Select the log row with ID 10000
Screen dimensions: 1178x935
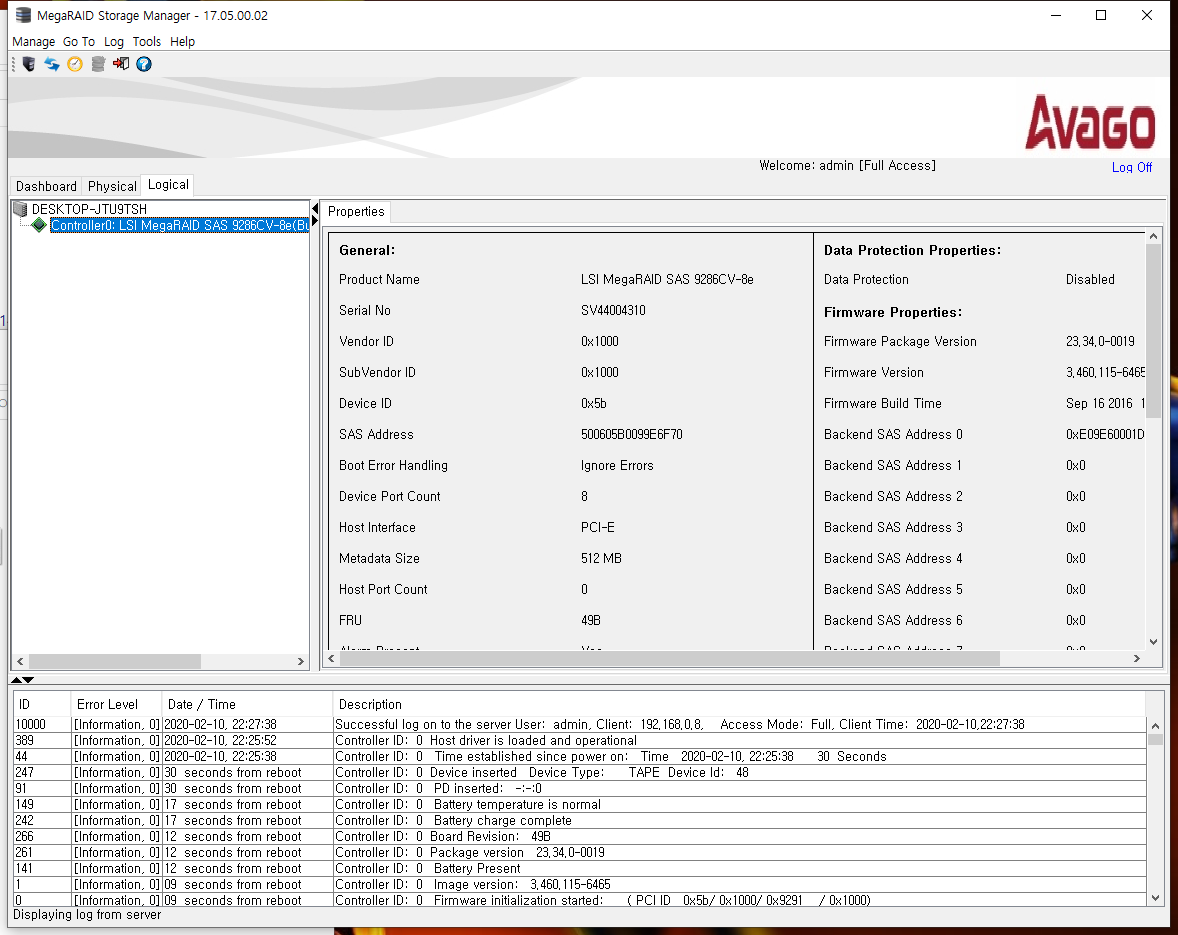[580, 725]
